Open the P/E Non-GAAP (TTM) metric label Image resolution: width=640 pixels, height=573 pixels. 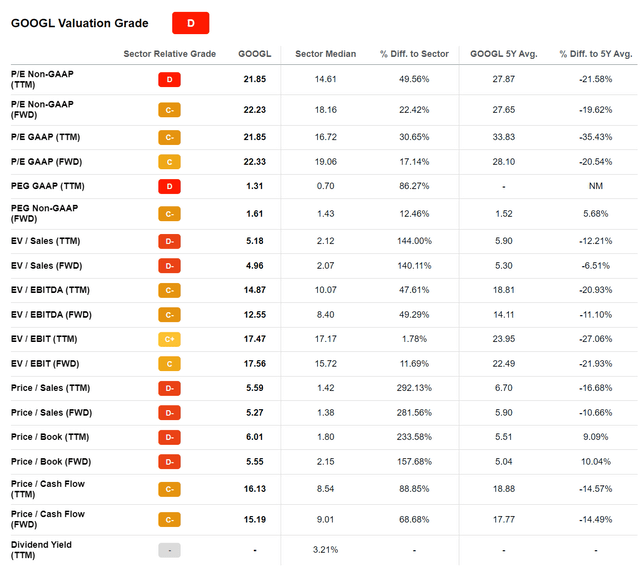click(42, 79)
